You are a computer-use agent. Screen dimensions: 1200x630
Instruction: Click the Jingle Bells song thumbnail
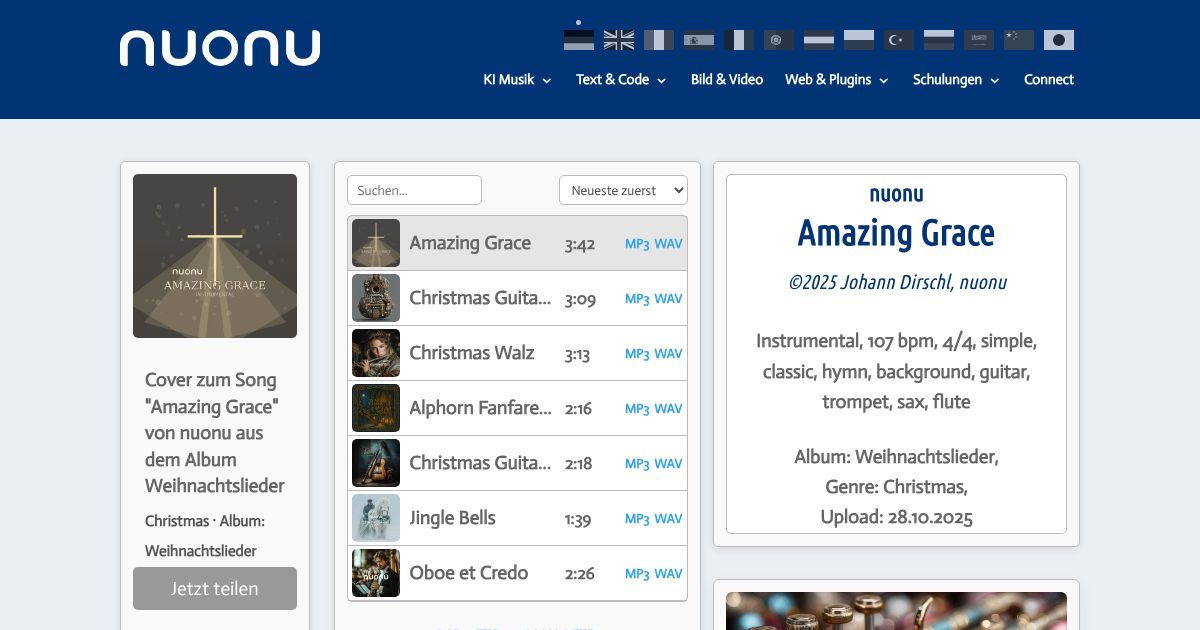click(376, 518)
